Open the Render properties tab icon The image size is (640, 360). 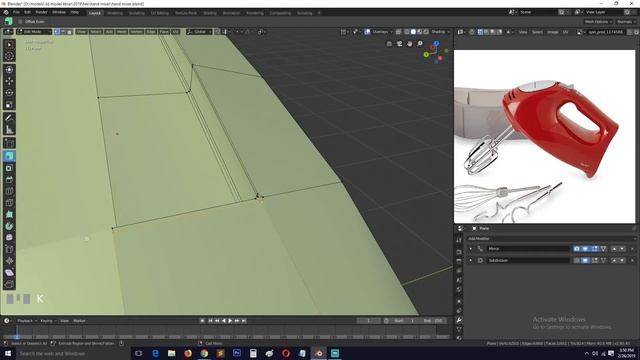[459, 251]
